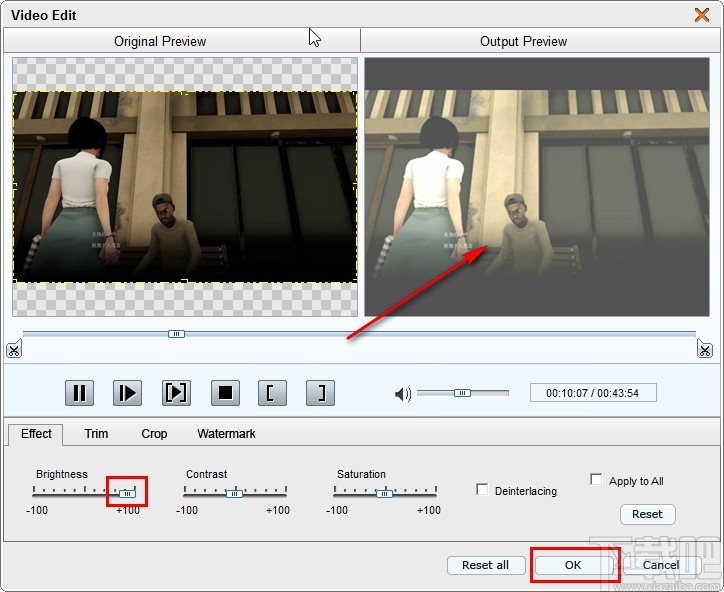The width and height of the screenshot is (724, 592).
Task: Stop the video playback
Action: click(x=225, y=393)
